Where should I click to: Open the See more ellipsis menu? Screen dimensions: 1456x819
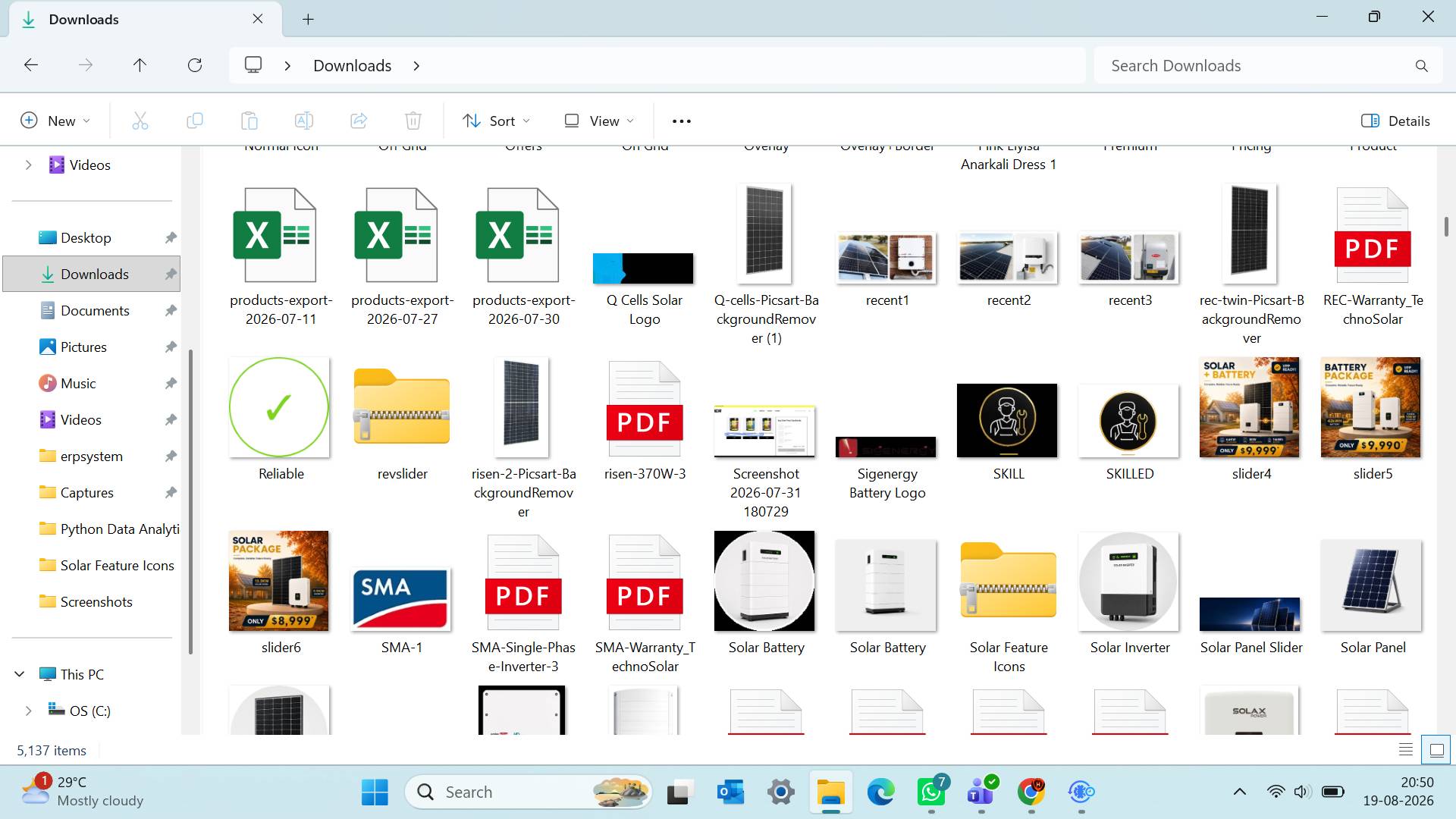[x=682, y=121]
